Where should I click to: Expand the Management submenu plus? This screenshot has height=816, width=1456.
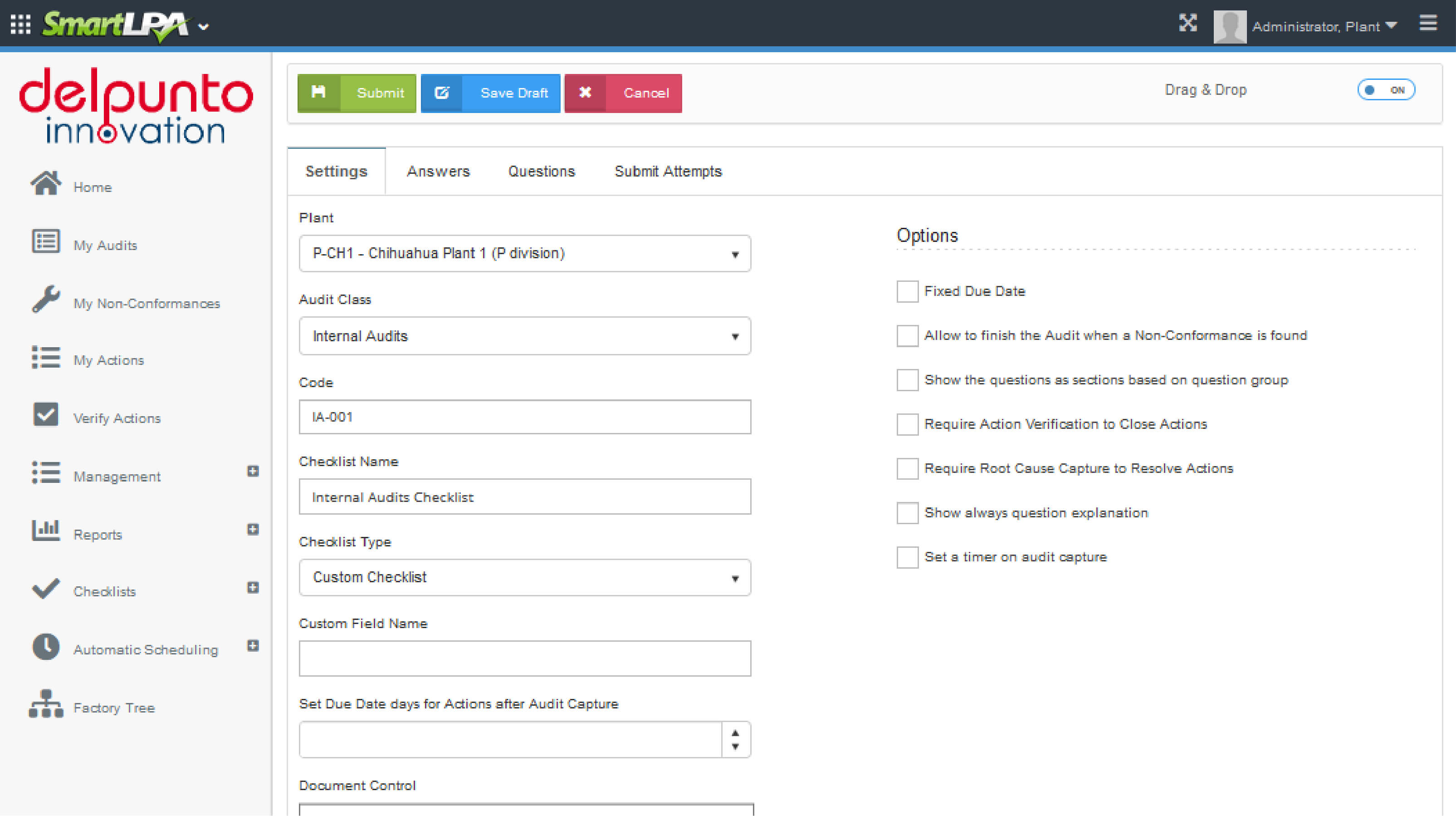[x=253, y=471]
